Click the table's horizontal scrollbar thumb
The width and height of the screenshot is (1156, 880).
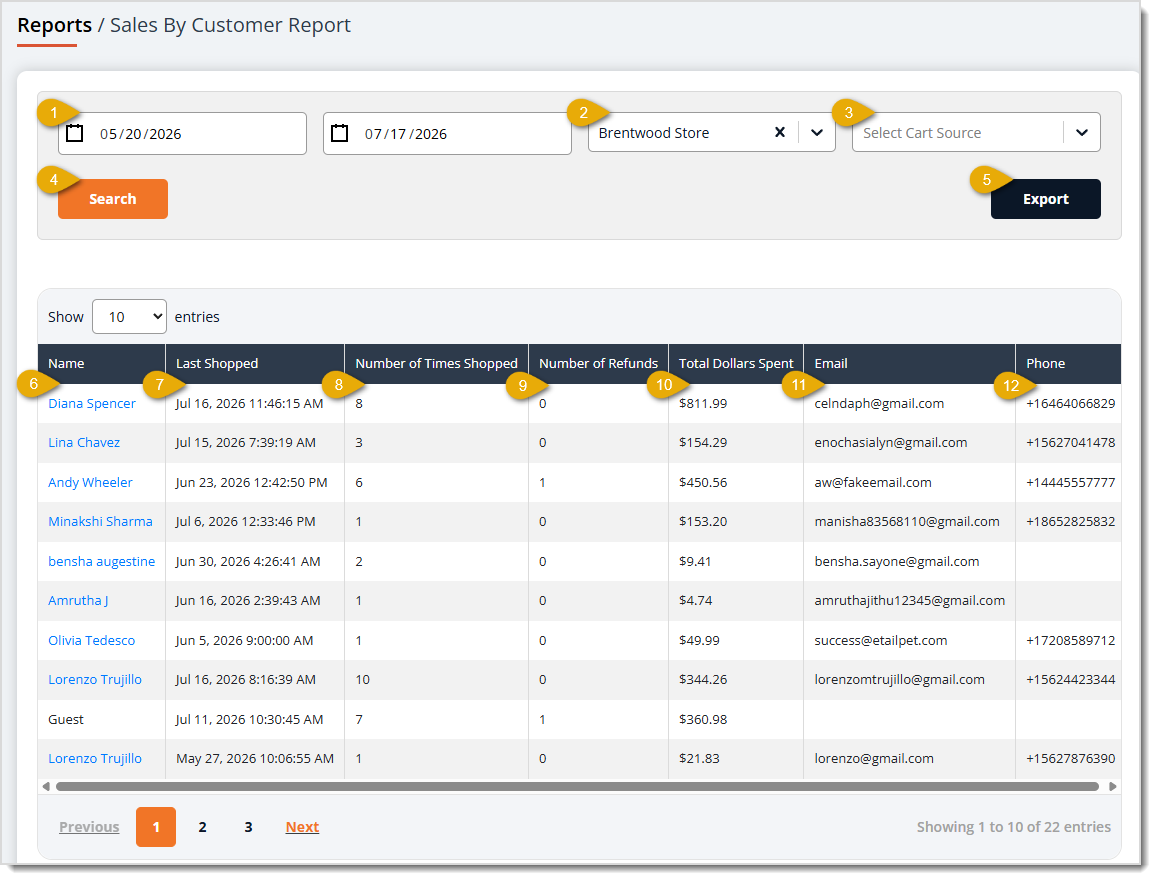tap(577, 786)
